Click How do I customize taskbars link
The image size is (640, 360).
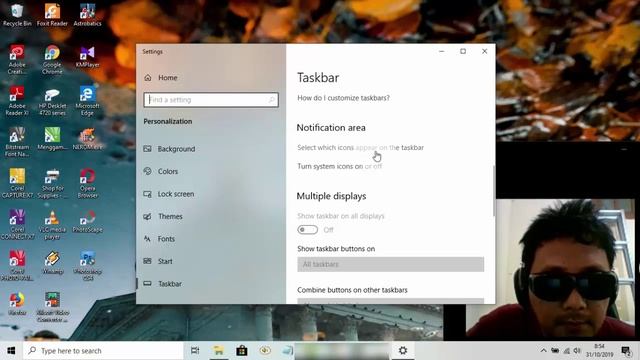pos(343,98)
